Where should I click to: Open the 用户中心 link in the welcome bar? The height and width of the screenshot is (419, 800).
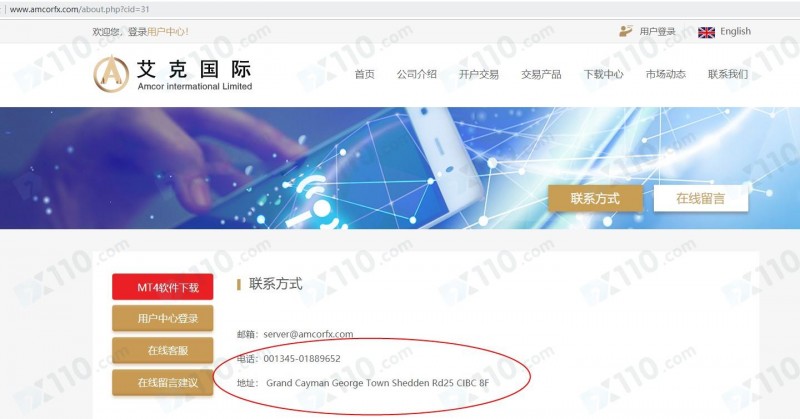(167, 32)
